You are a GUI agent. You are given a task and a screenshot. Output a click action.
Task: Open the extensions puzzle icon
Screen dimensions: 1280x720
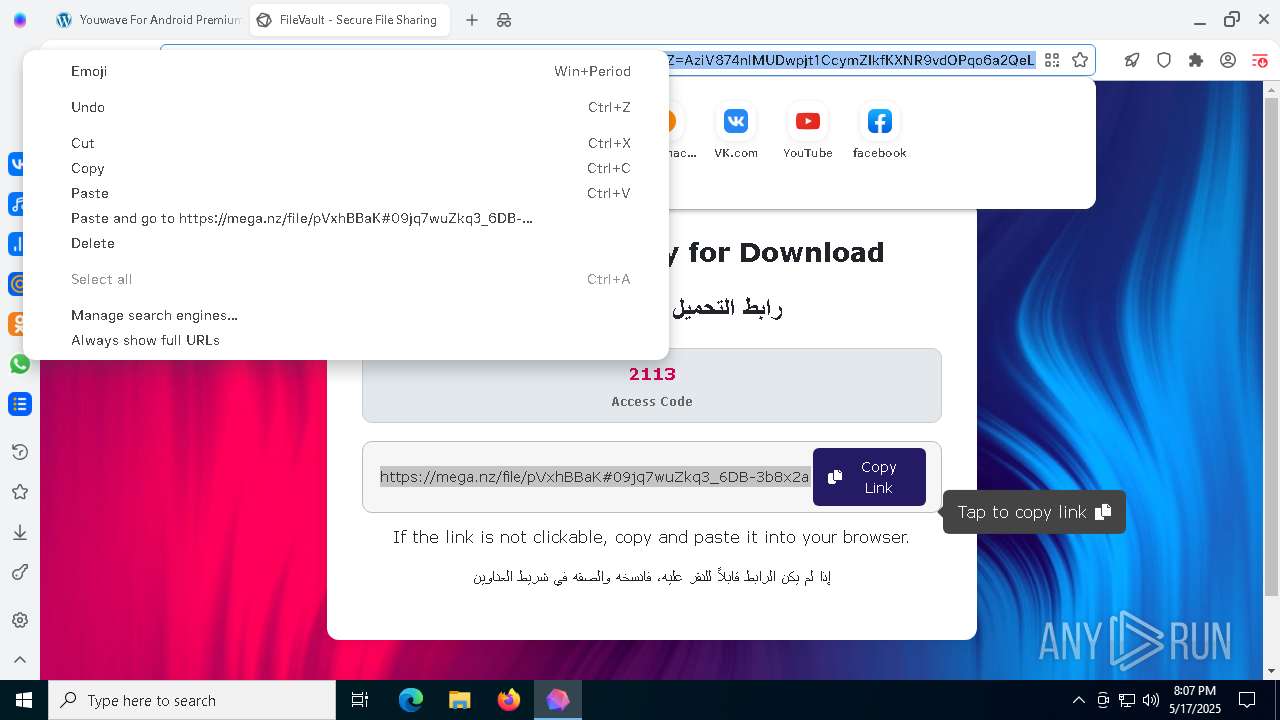[1196, 60]
